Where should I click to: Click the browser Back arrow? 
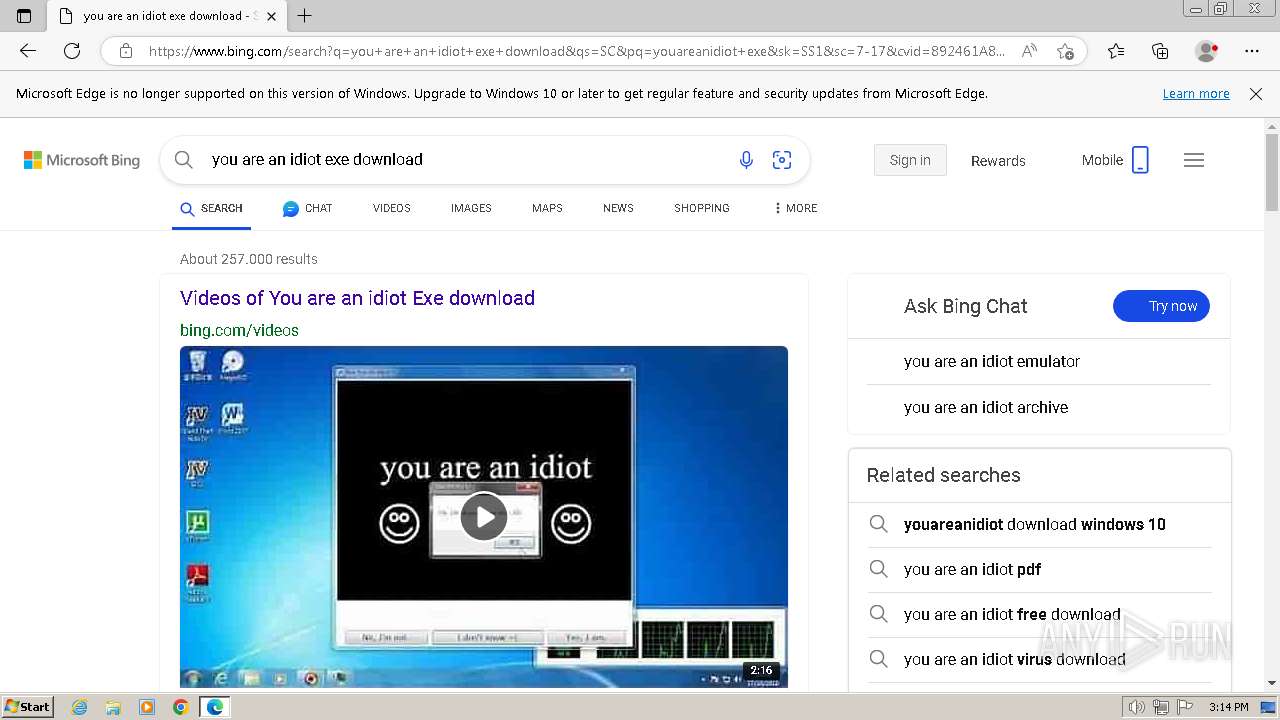[x=28, y=51]
